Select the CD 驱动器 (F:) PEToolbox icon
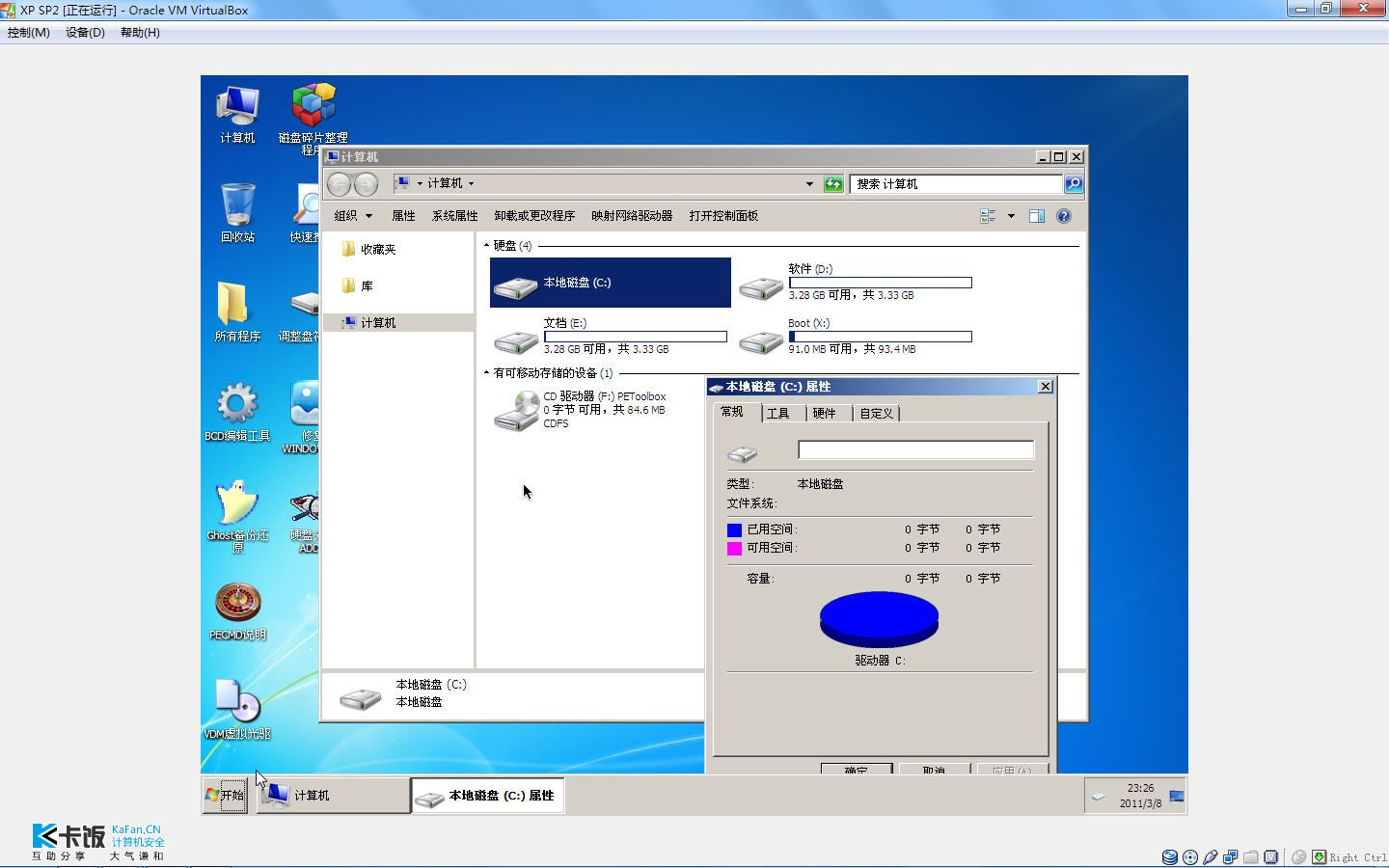The width and height of the screenshot is (1389, 868). (x=516, y=411)
